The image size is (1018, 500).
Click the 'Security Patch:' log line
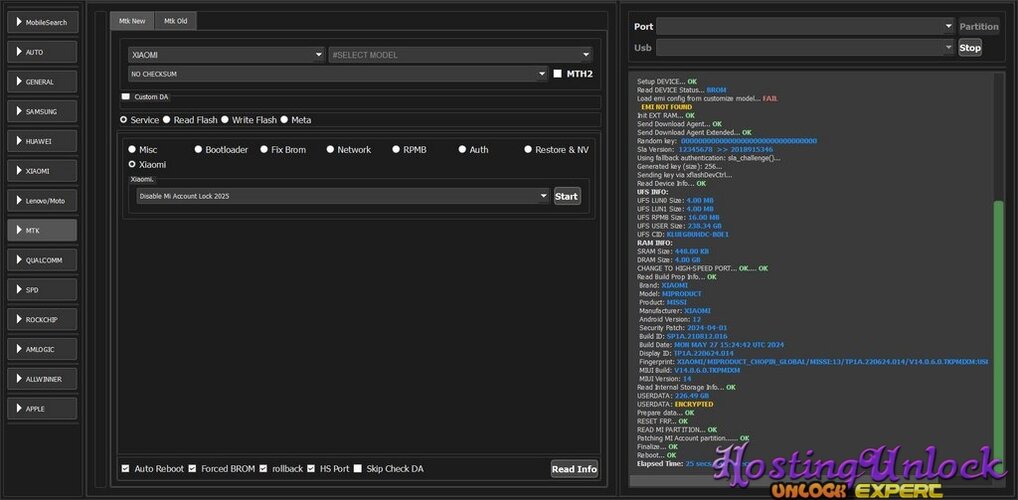pyautogui.click(x=683, y=328)
